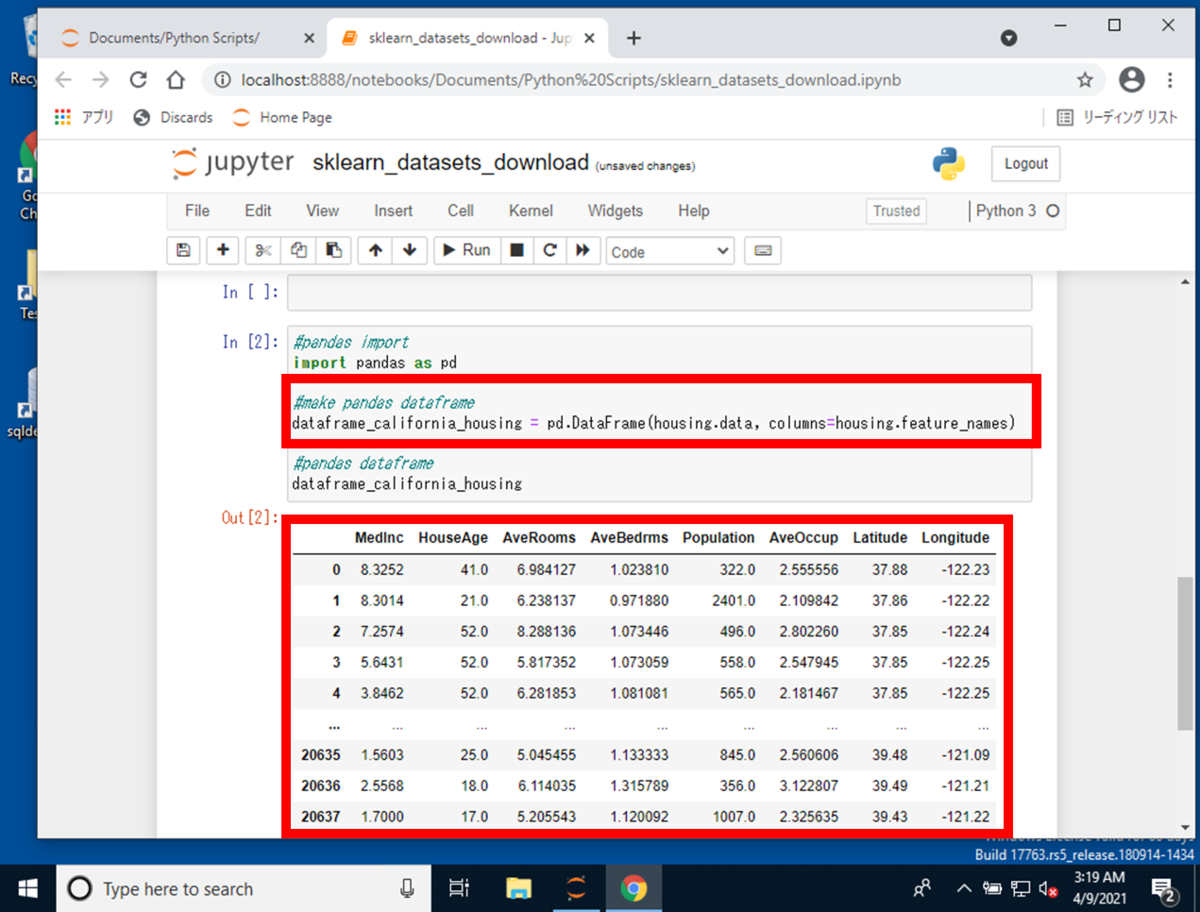The width and height of the screenshot is (1200, 912).
Task: Interrupt the kernel with the stop icon
Action: [516, 251]
